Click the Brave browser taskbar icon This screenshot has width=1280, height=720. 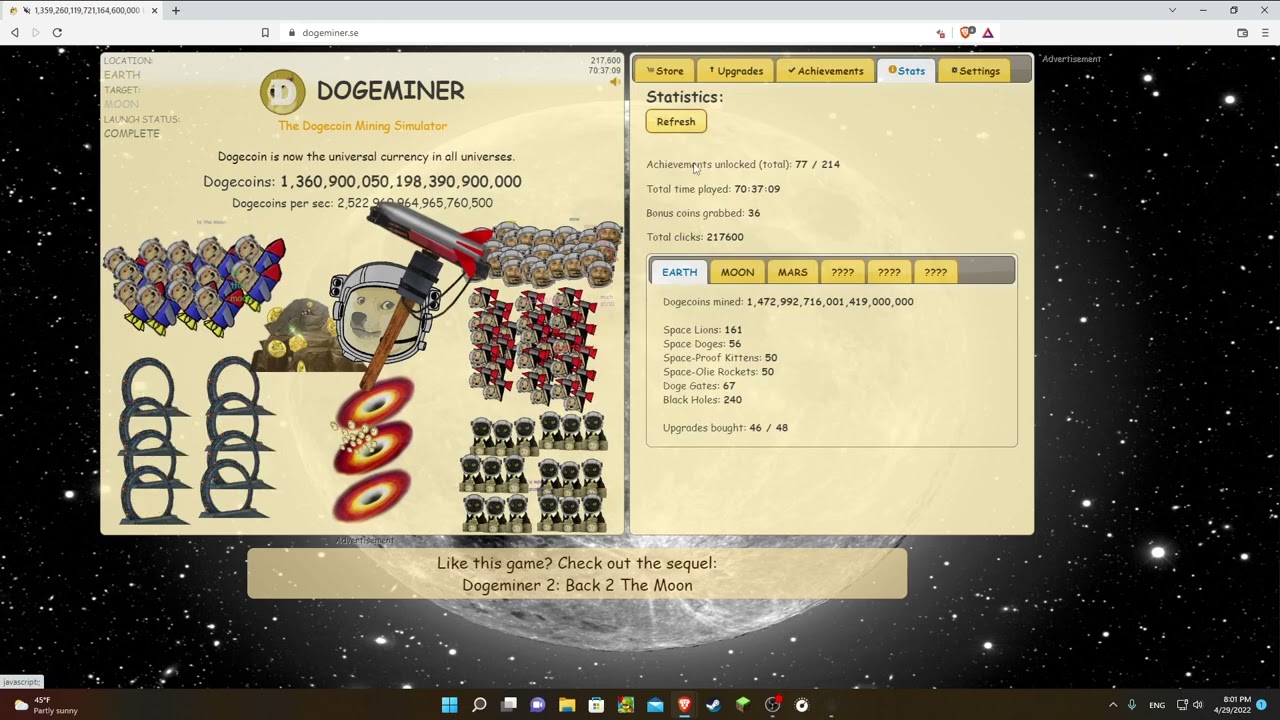(684, 705)
